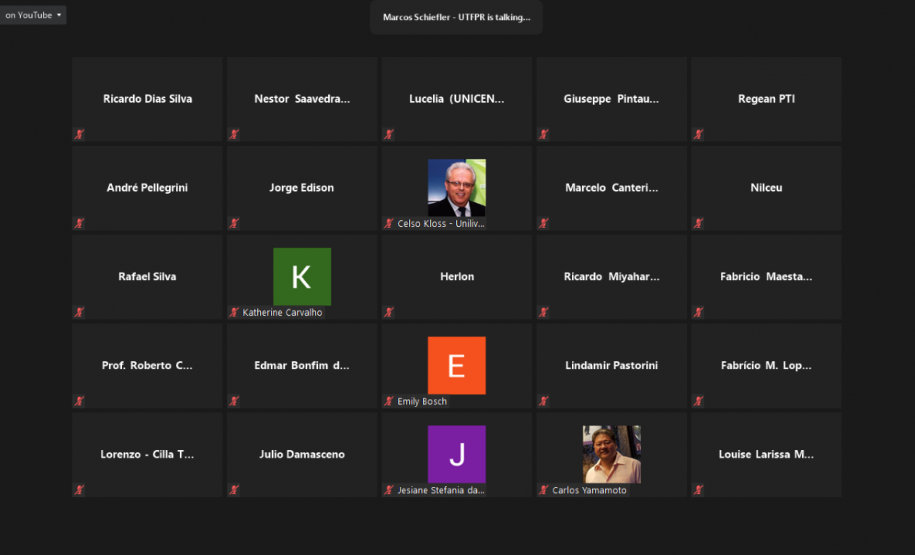Select André Pellegrini's participant tile
The height and width of the screenshot is (555, 915).
[147, 188]
